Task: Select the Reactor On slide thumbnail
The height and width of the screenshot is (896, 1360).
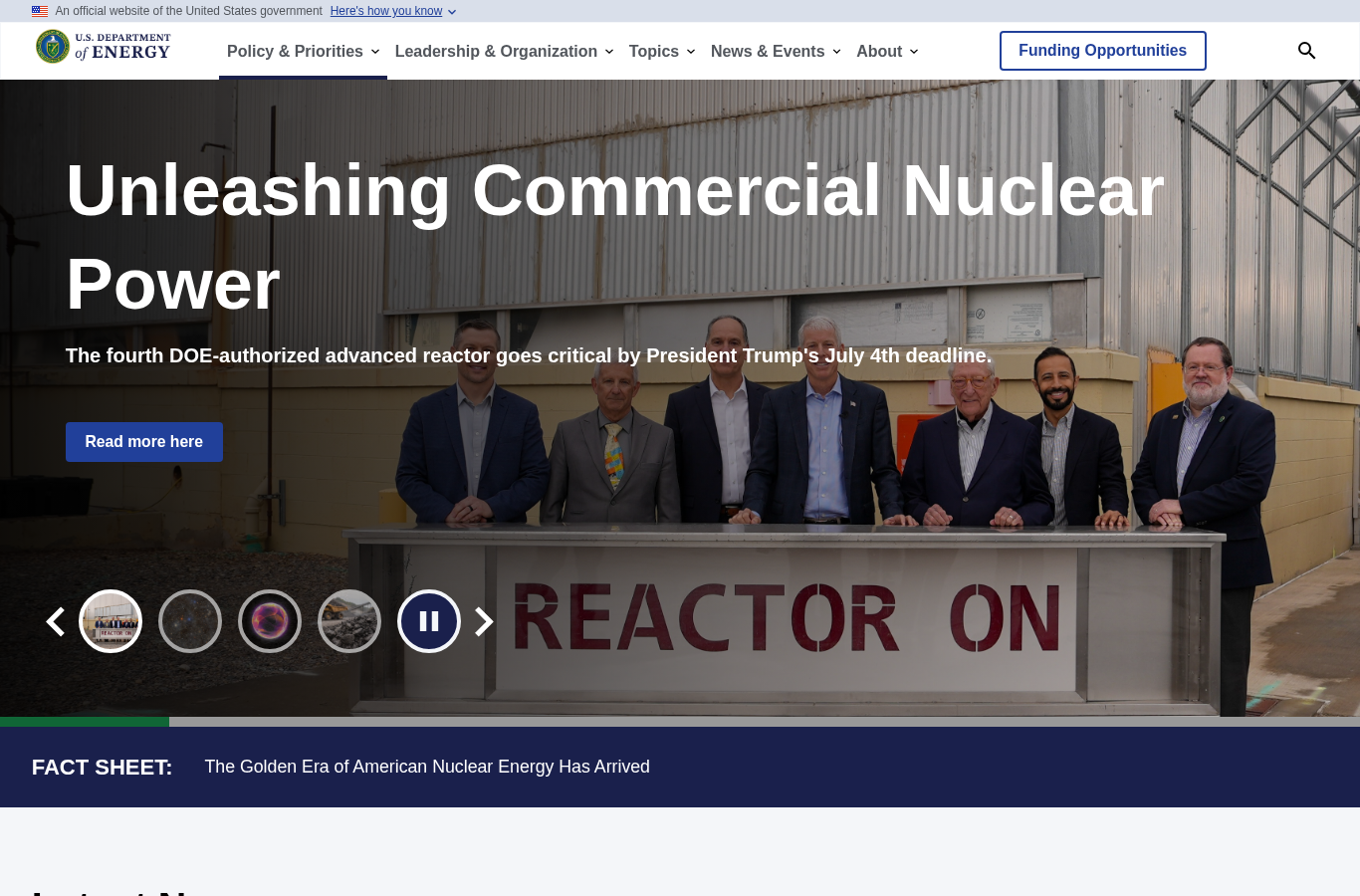Action: pos(111,621)
